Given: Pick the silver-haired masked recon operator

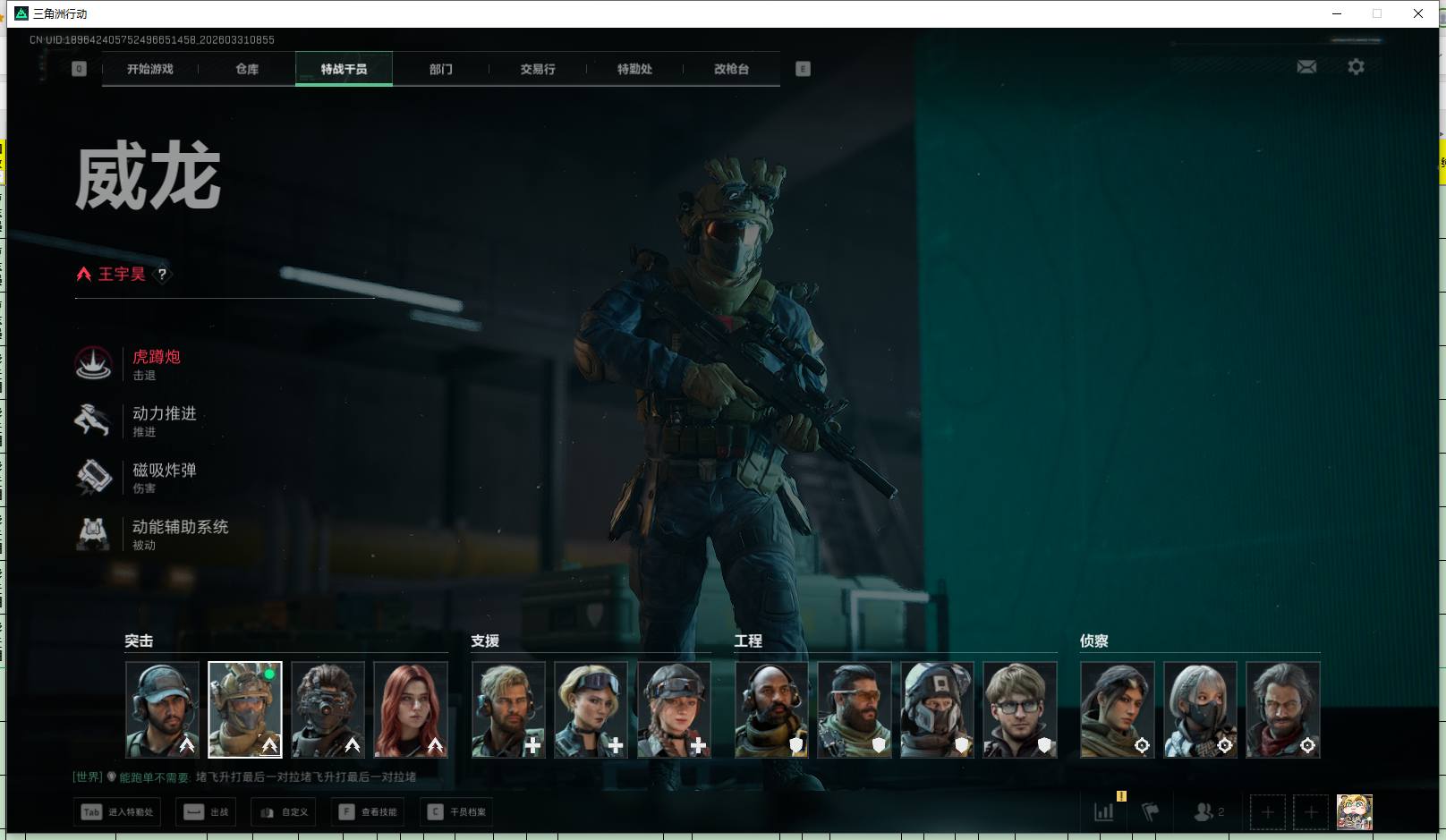Looking at the screenshot, I should (1200, 709).
